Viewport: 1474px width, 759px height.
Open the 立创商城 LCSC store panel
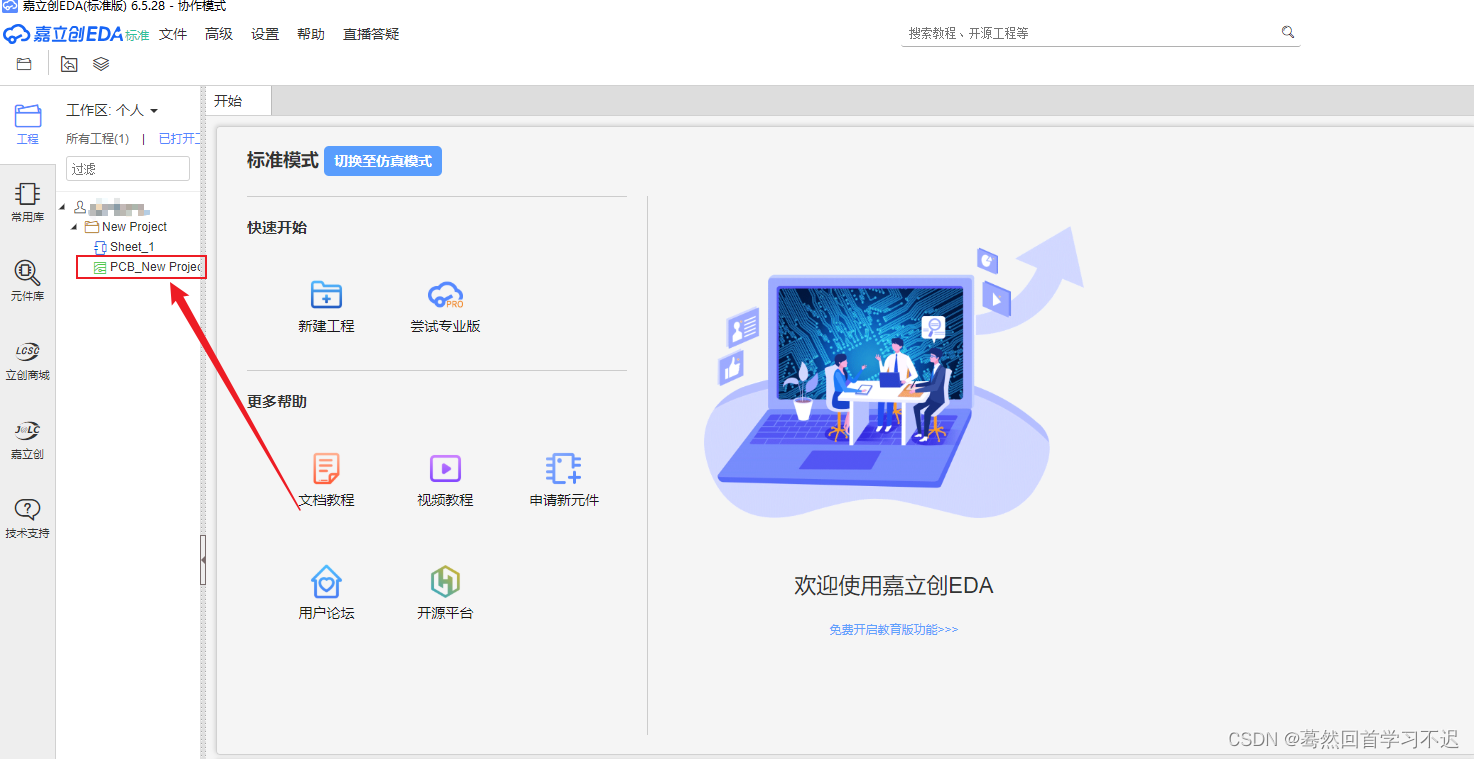point(27,361)
